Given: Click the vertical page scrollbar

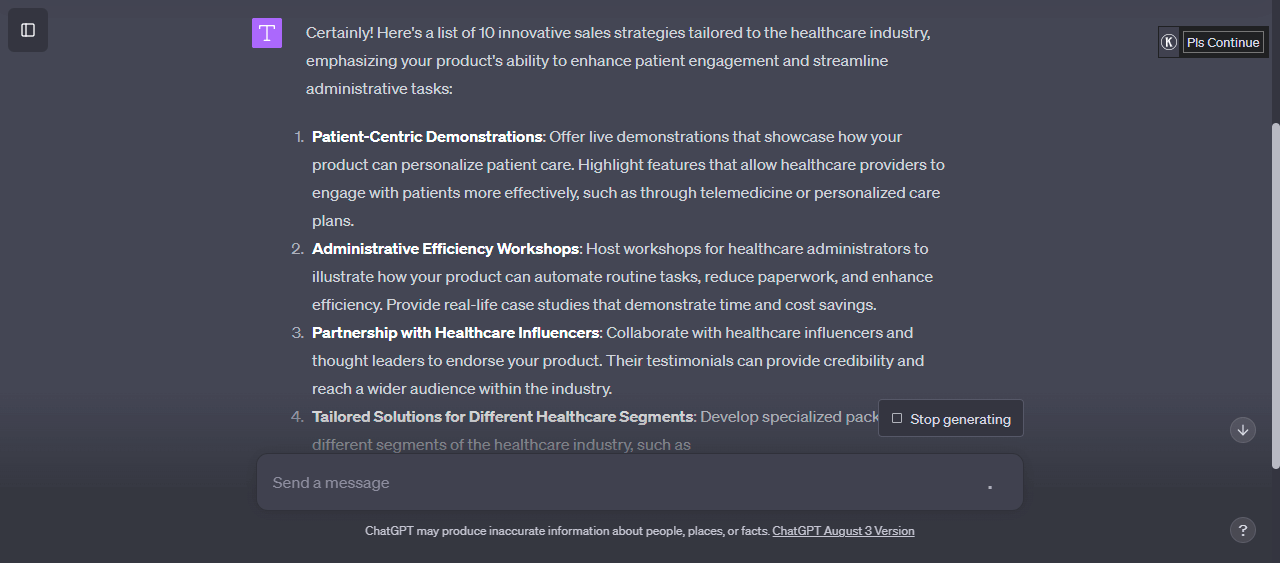Looking at the screenshot, I should (1275, 295).
